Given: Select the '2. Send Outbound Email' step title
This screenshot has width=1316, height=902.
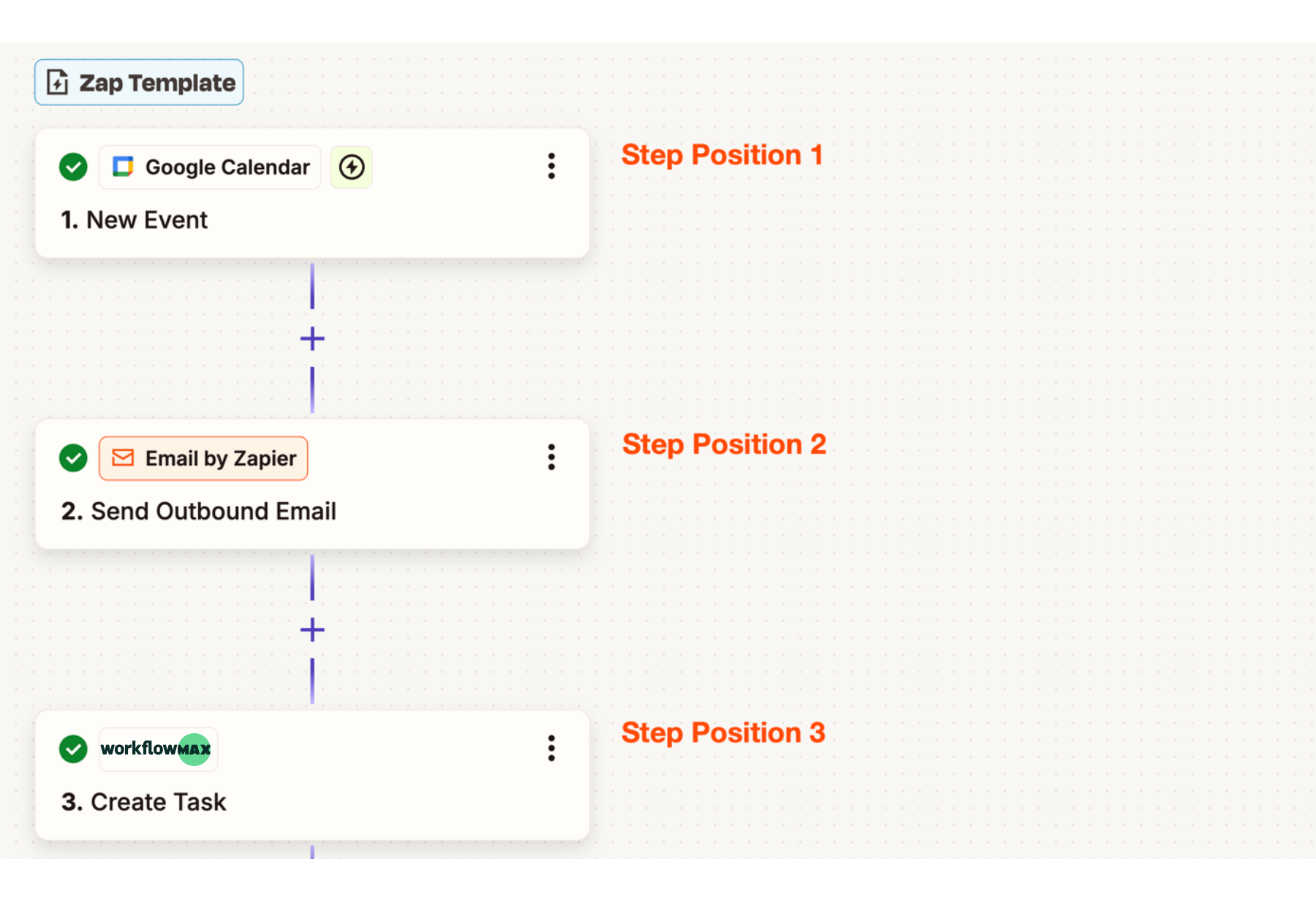Looking at the screenshot, I should tap(199, 511).
